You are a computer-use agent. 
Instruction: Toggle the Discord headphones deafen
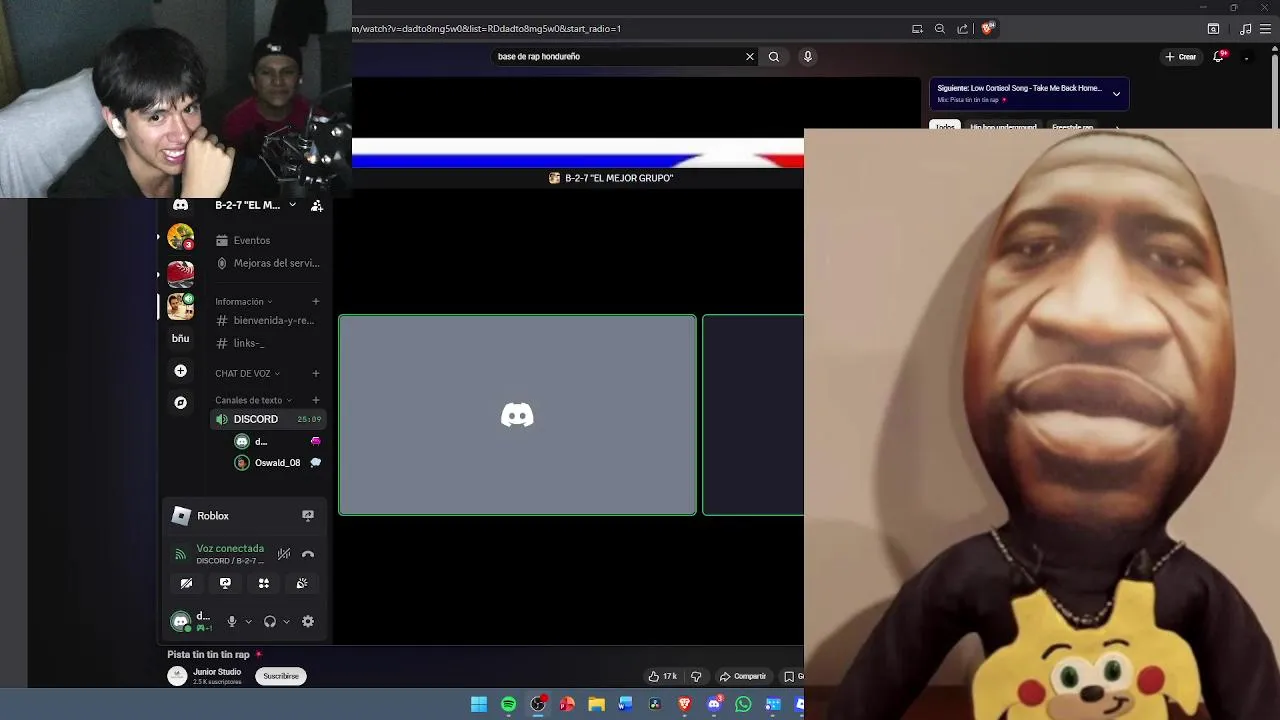(x=270, y=621)
